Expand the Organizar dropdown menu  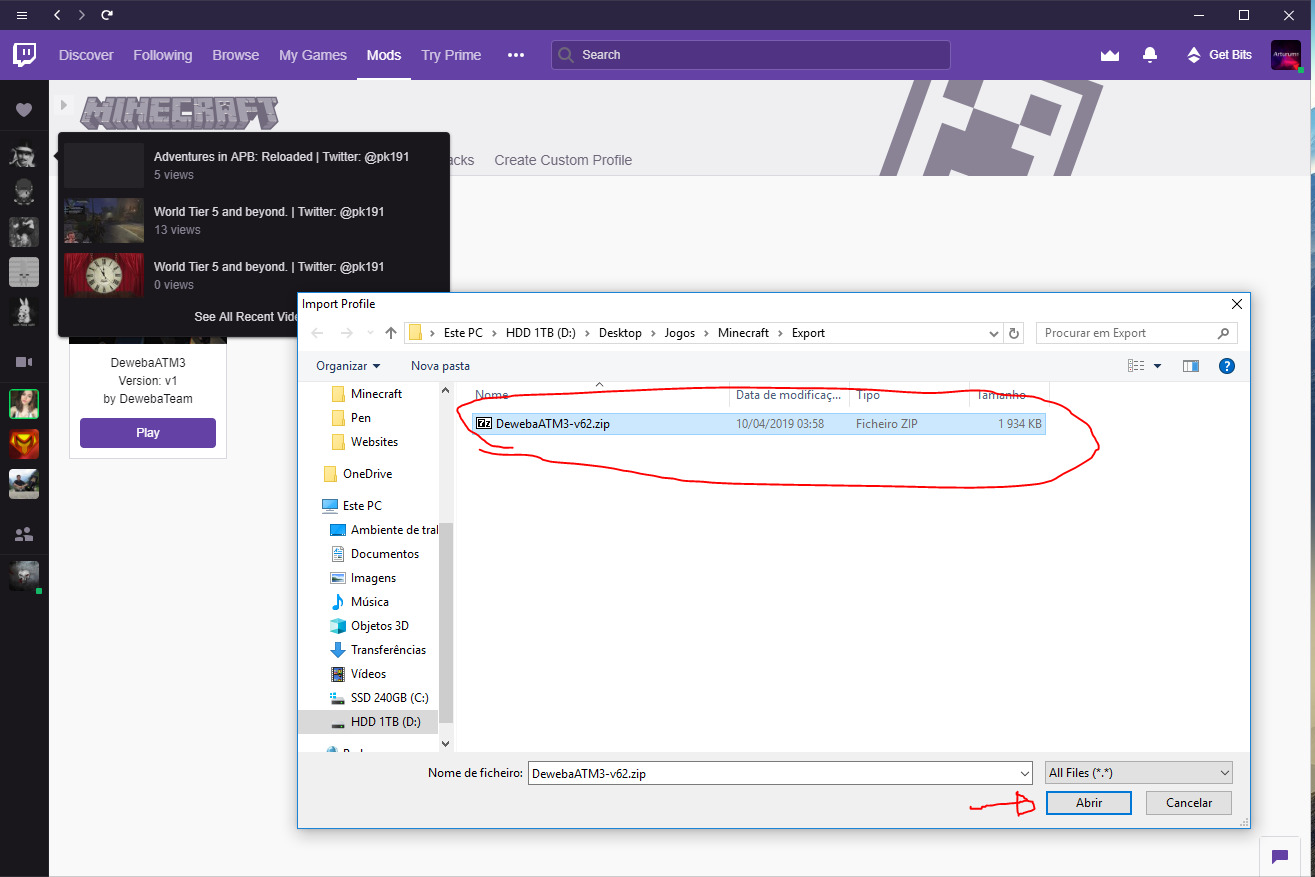click(348, 366)
